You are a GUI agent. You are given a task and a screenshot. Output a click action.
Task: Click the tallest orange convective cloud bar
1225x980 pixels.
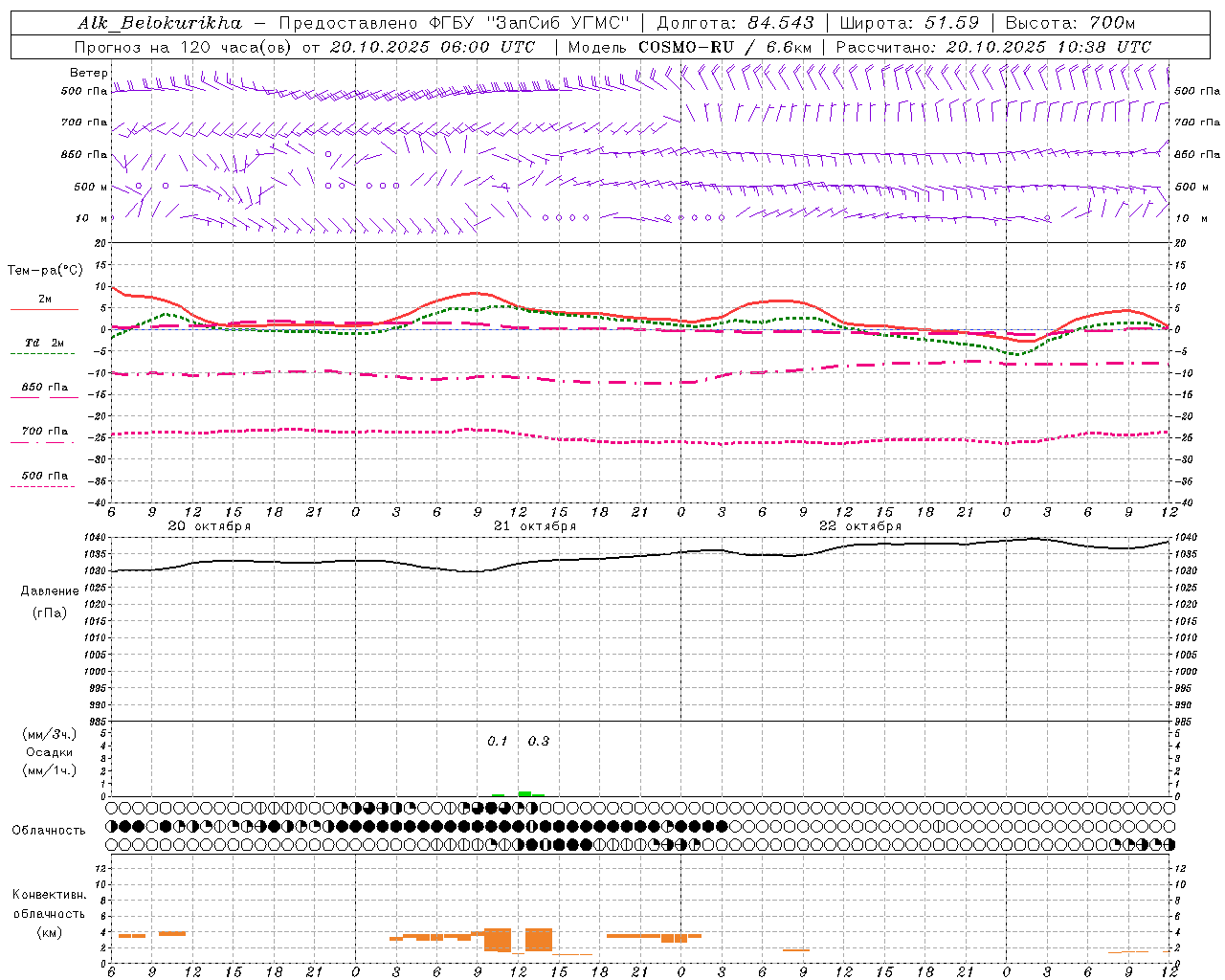coord(498,940)
